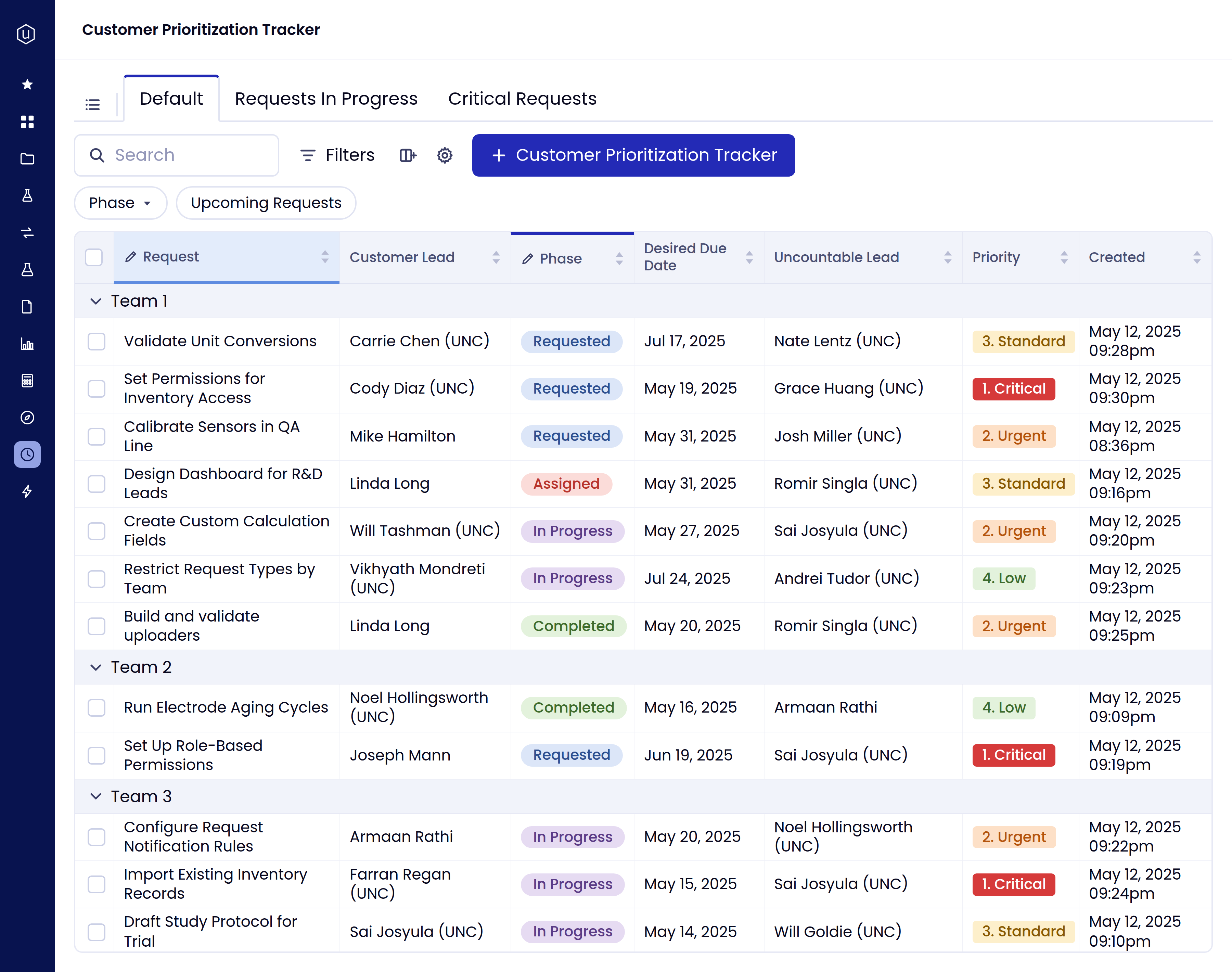1232x972 pixels.
Task: Click the Created column header
Action: [x=1145, y=258]
